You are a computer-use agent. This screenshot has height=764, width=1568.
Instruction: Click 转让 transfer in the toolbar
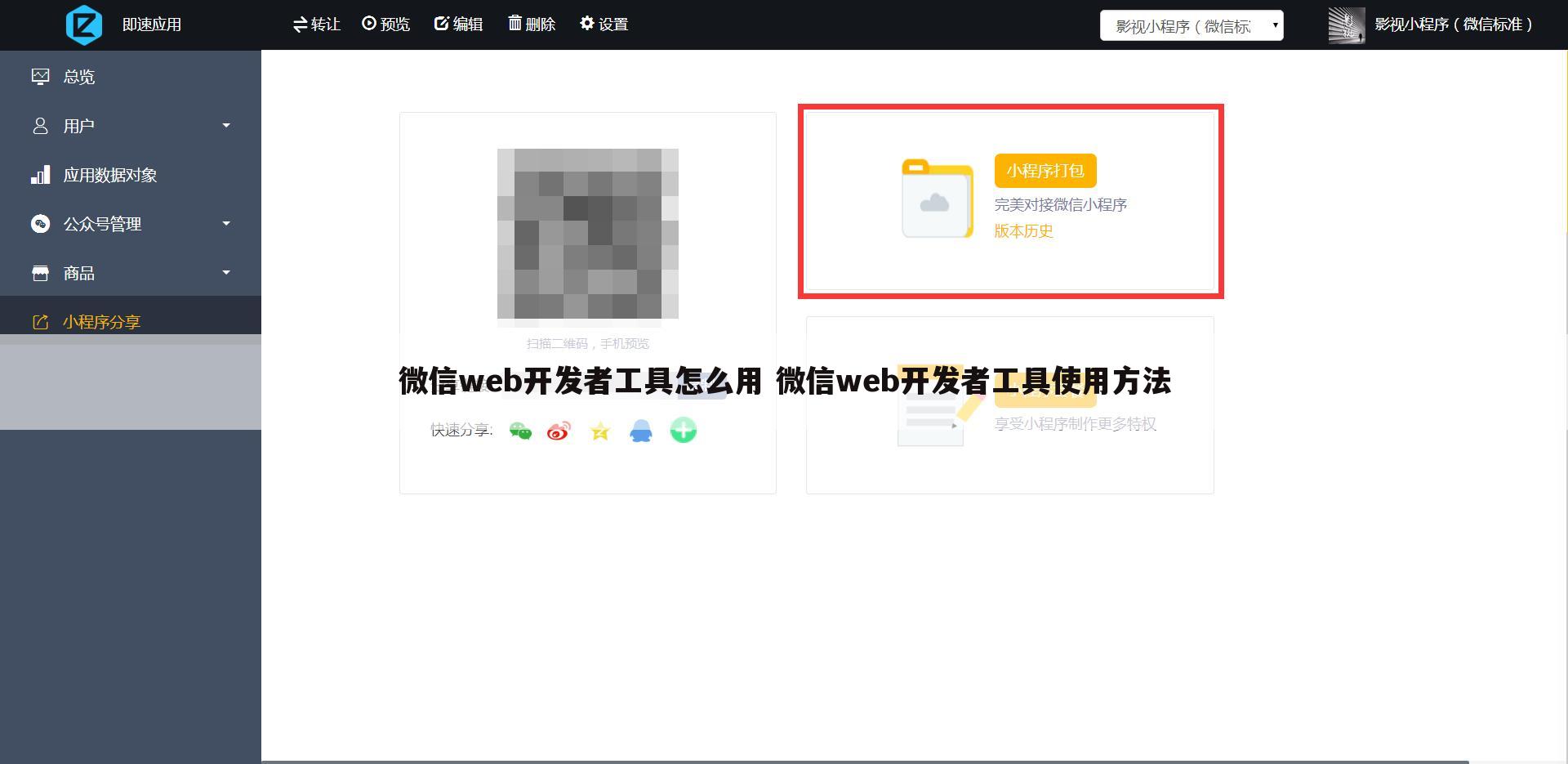click(317, 25)
